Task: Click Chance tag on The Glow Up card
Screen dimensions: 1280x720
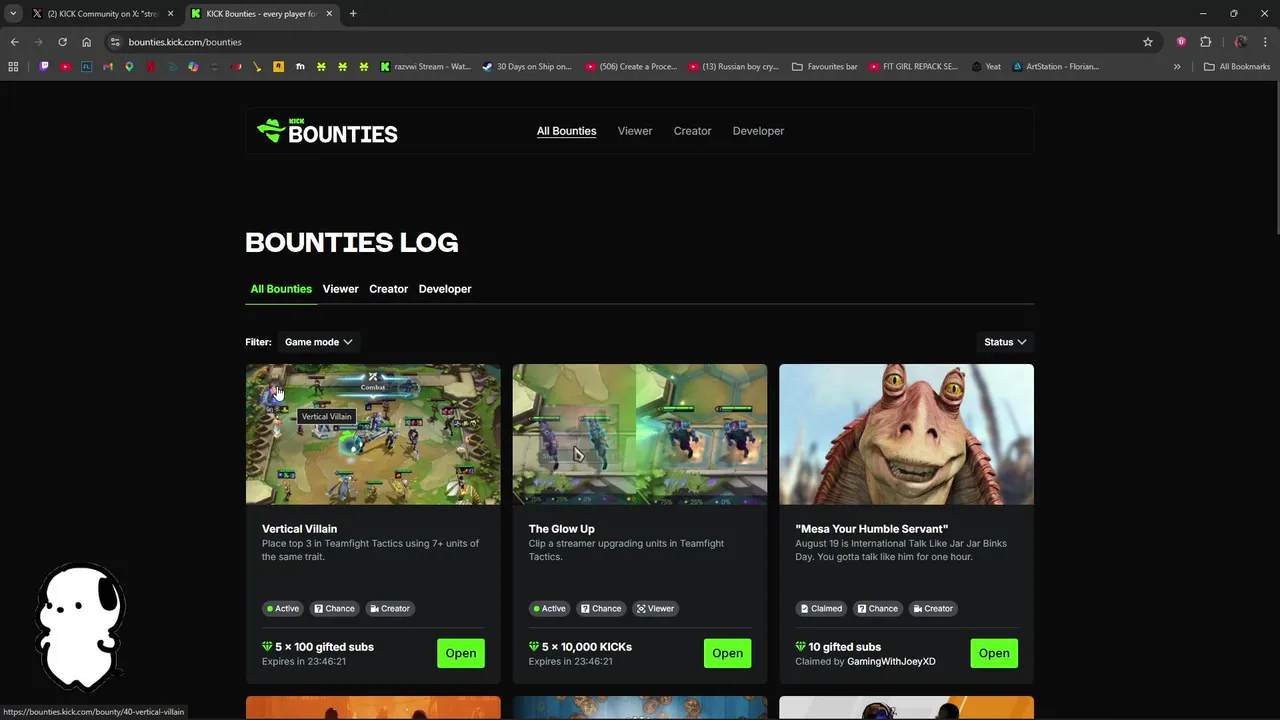Action: click(600, 608)
